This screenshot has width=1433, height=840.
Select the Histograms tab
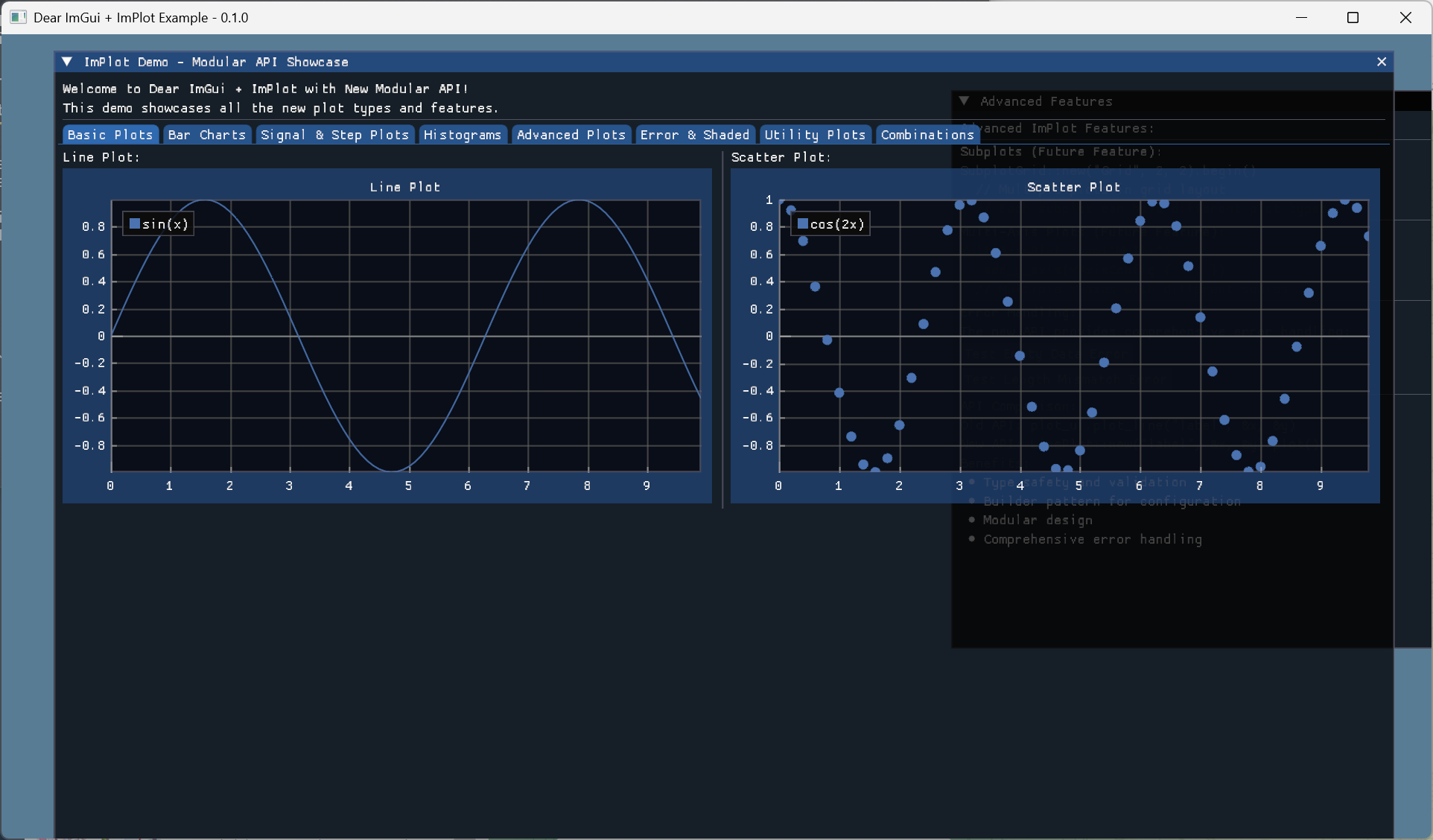(x=463, y=135)
